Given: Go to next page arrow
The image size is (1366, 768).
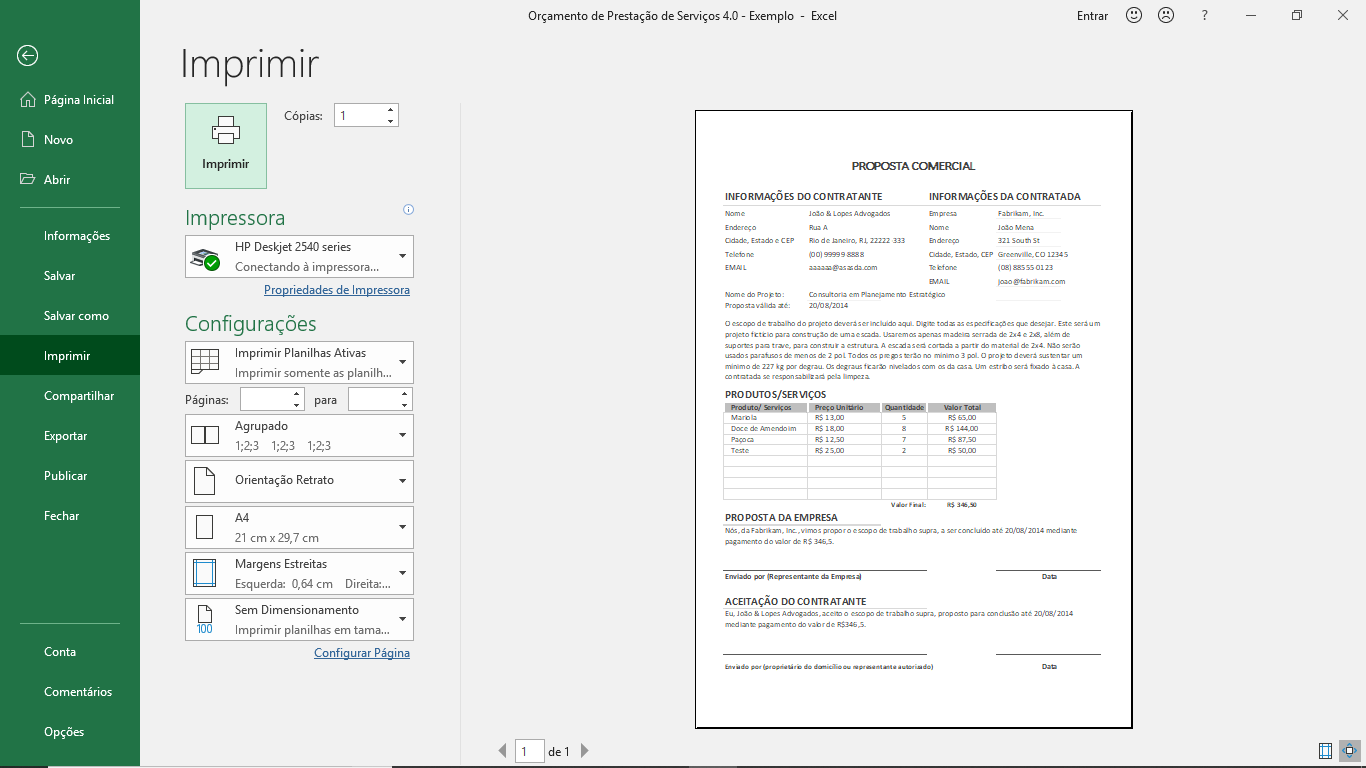Looking at the screenshot, I should click(x=585, y=751).
